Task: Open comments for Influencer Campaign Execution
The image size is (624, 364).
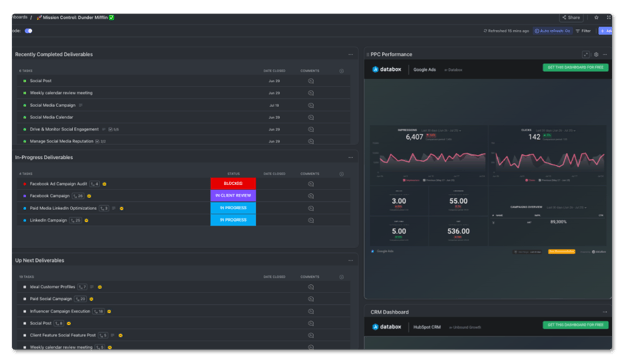Action: (311, 311)
